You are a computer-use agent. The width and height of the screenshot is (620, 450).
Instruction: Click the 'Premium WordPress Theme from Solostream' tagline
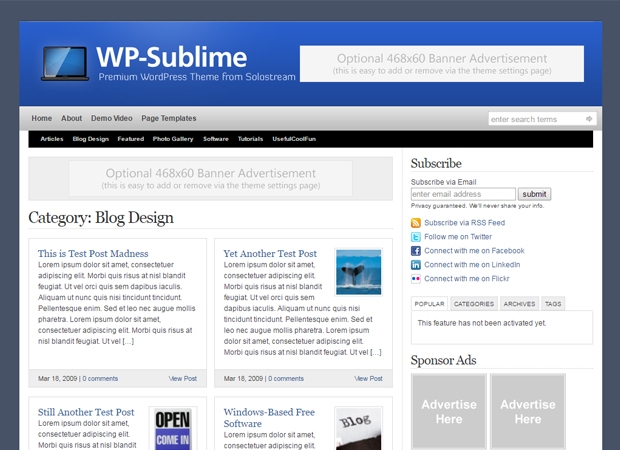click(x=197, y=77)
